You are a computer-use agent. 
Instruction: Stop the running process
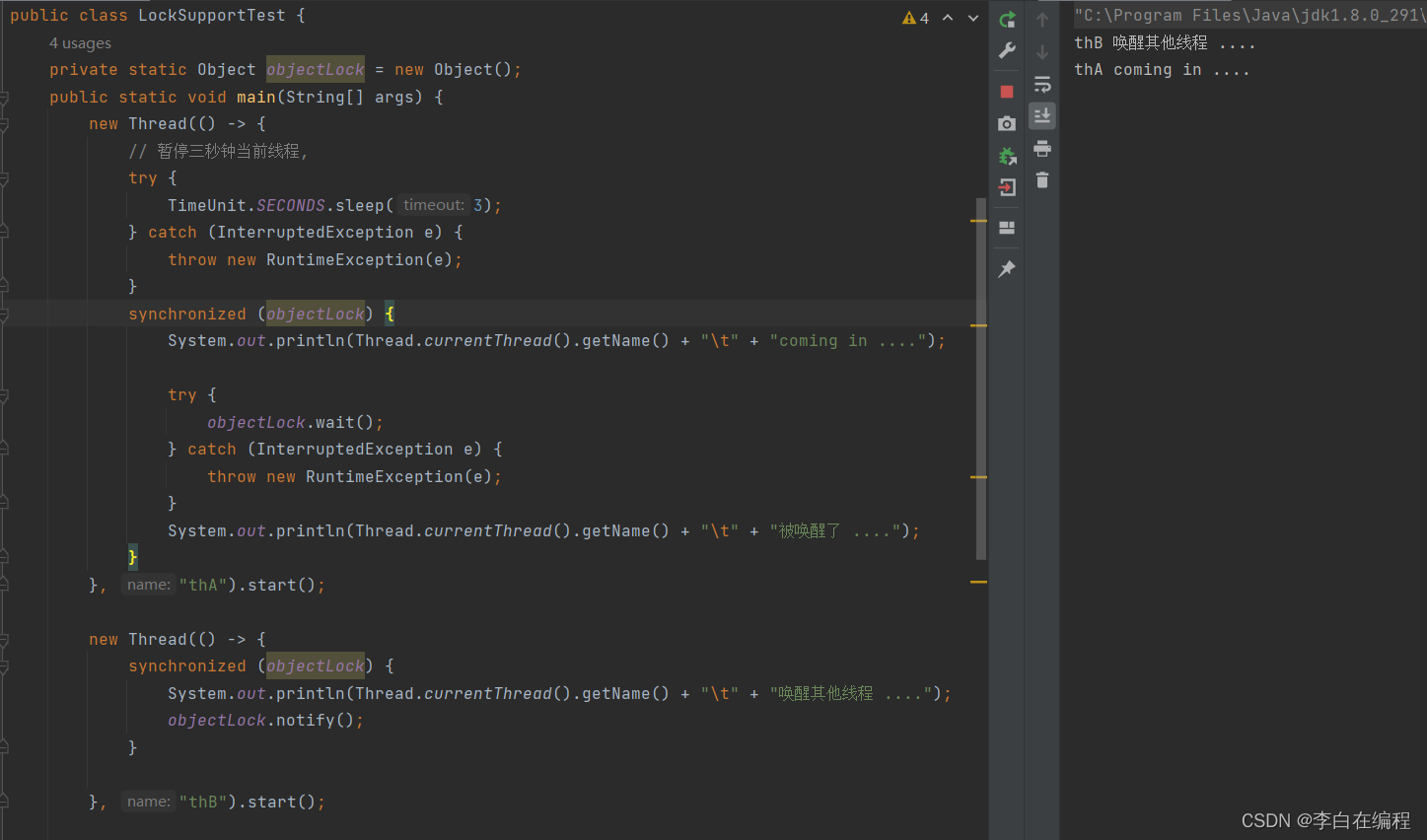click(1007, 92)
